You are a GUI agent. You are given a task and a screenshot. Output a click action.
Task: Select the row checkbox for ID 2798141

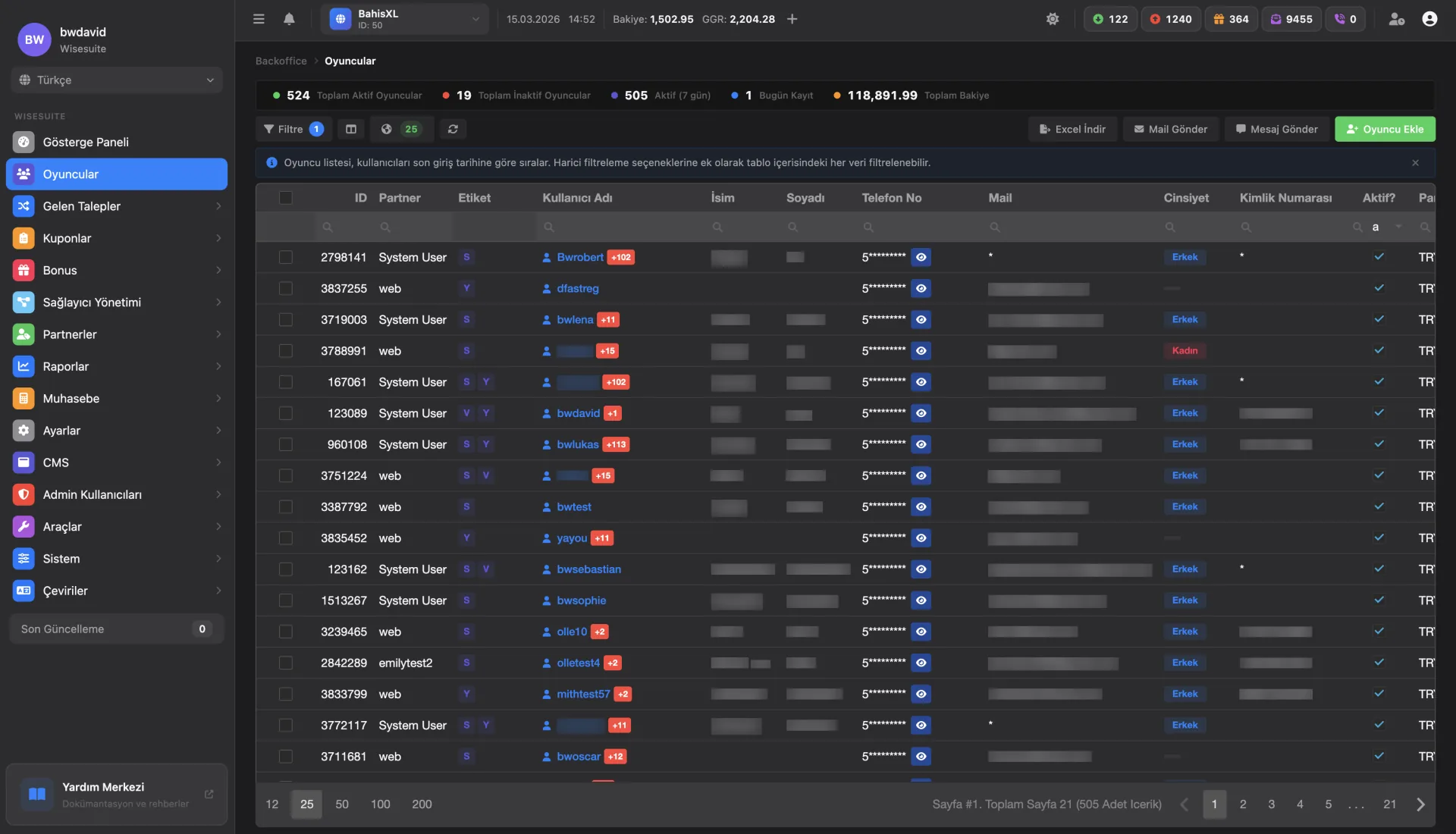click(x=286, y=257)
